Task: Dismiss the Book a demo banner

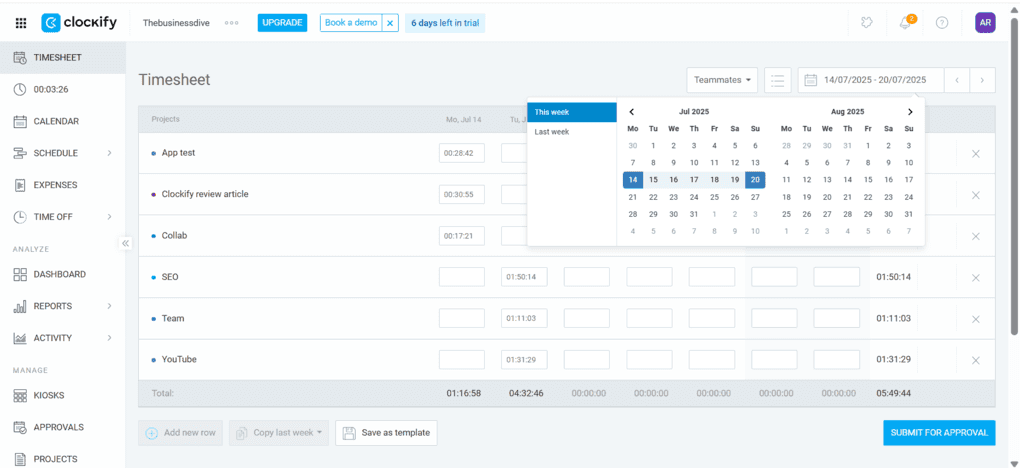Action: point(390,23)
